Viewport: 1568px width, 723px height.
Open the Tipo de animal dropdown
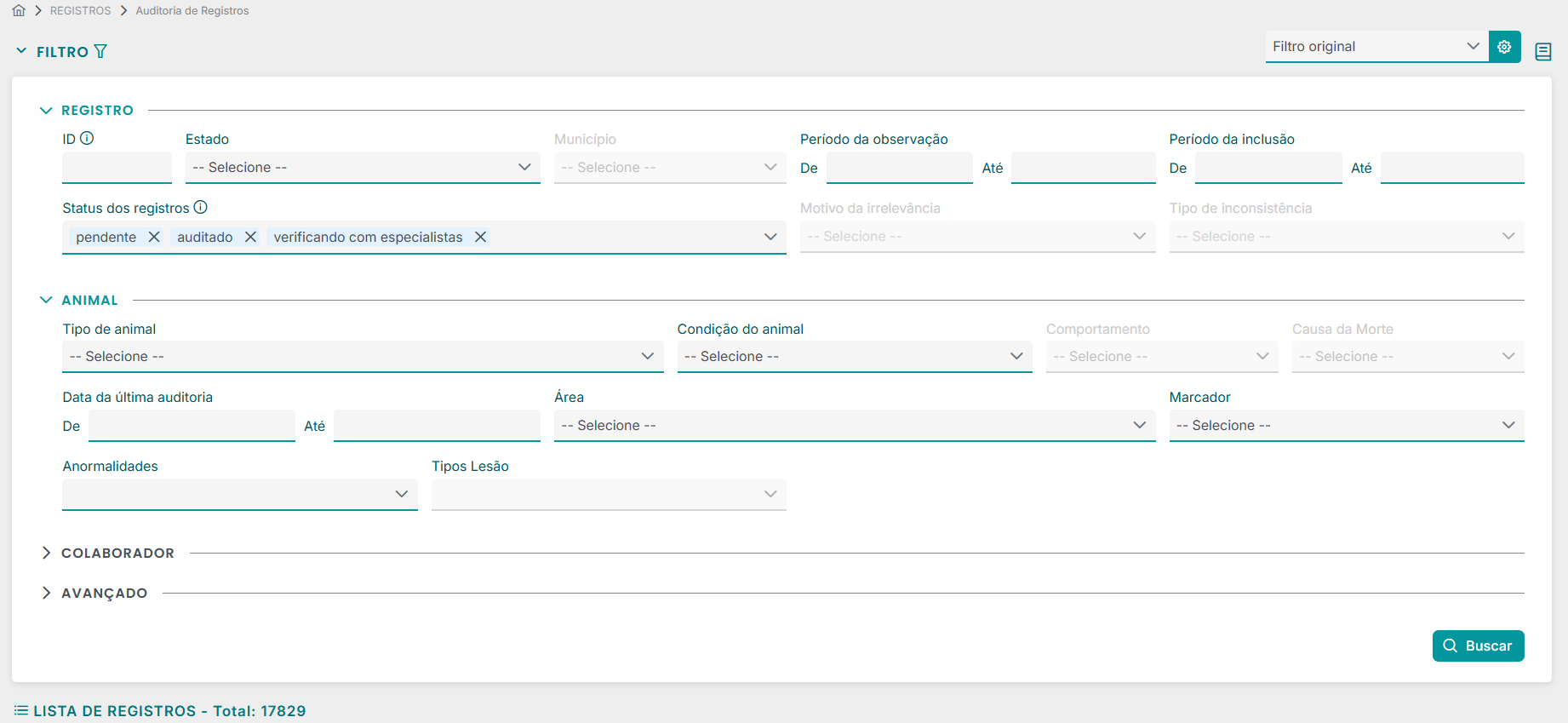tap(362, 357)
